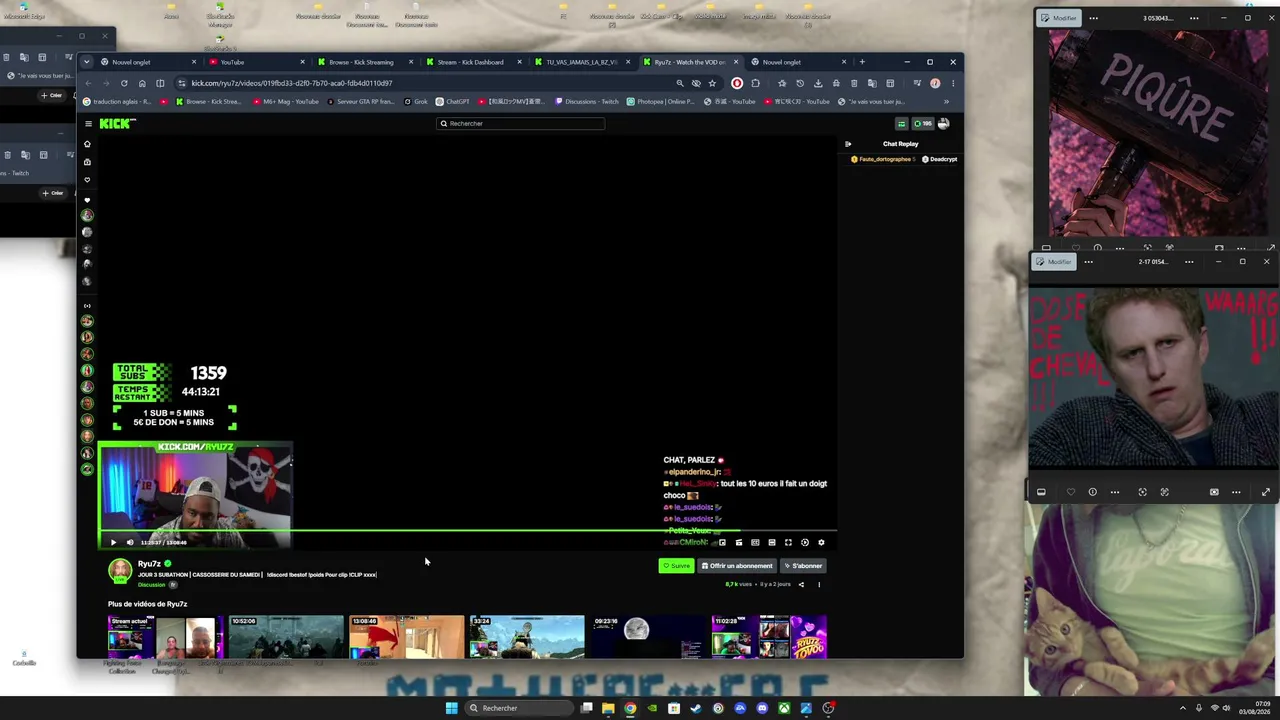This screenshot has height=720, width=1280.
Task: Open the video more options menu
Action: [x=819, y=584]
